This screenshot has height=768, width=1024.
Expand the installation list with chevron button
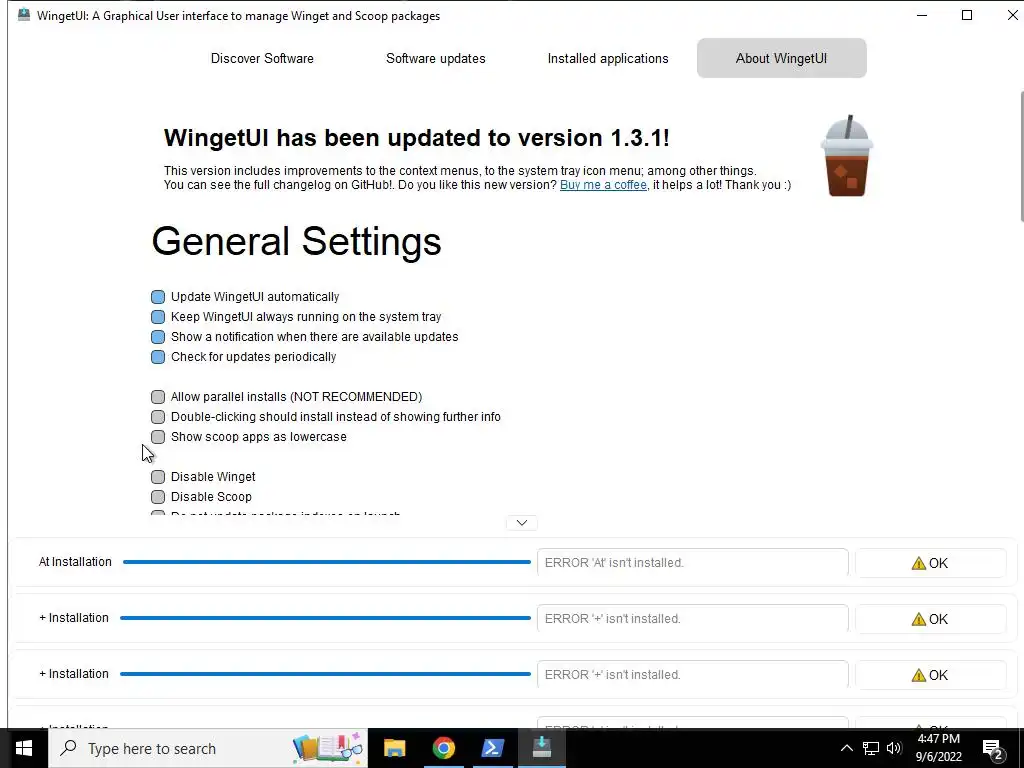tap(522, 522)
